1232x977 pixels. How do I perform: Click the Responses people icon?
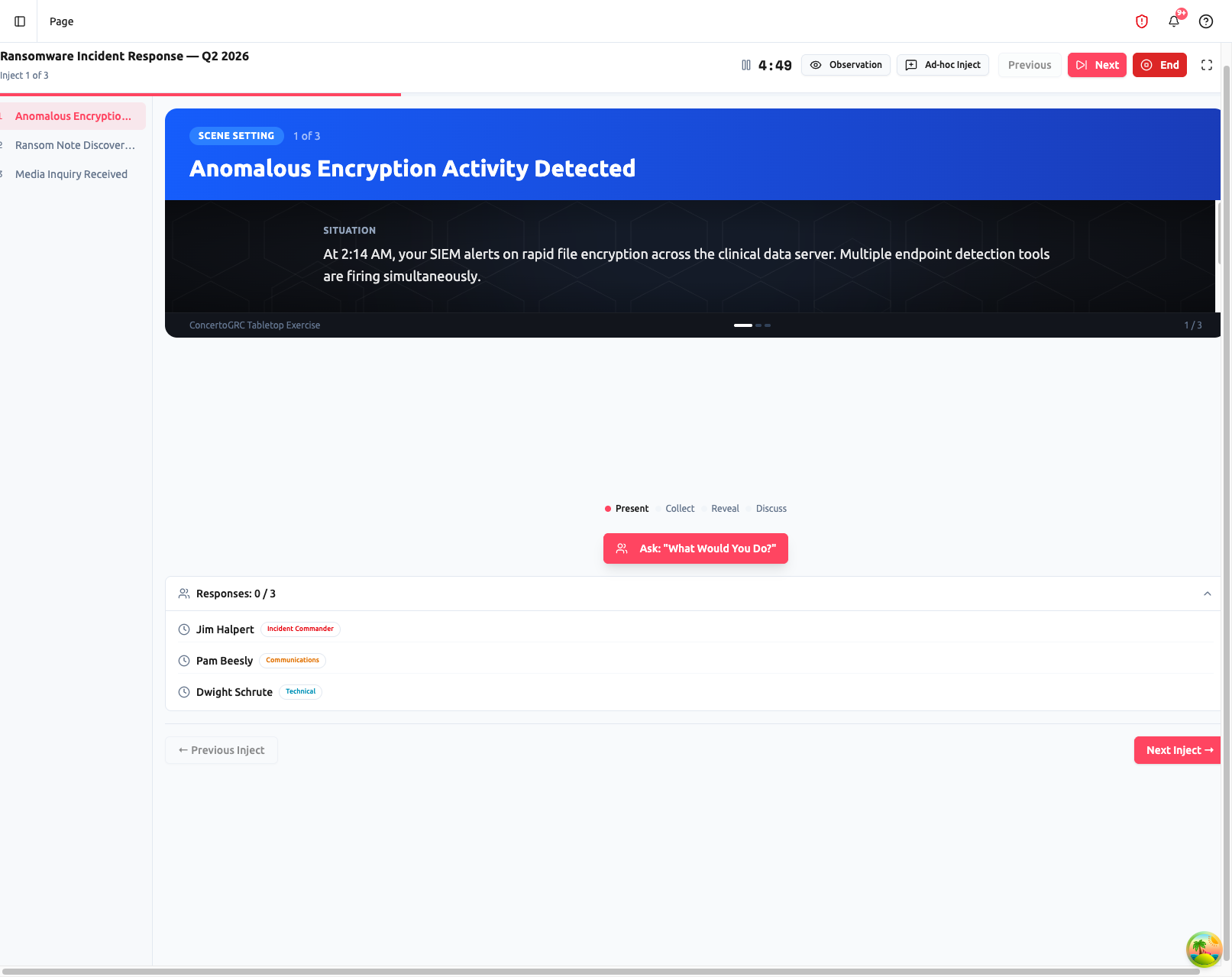(184, 594)
